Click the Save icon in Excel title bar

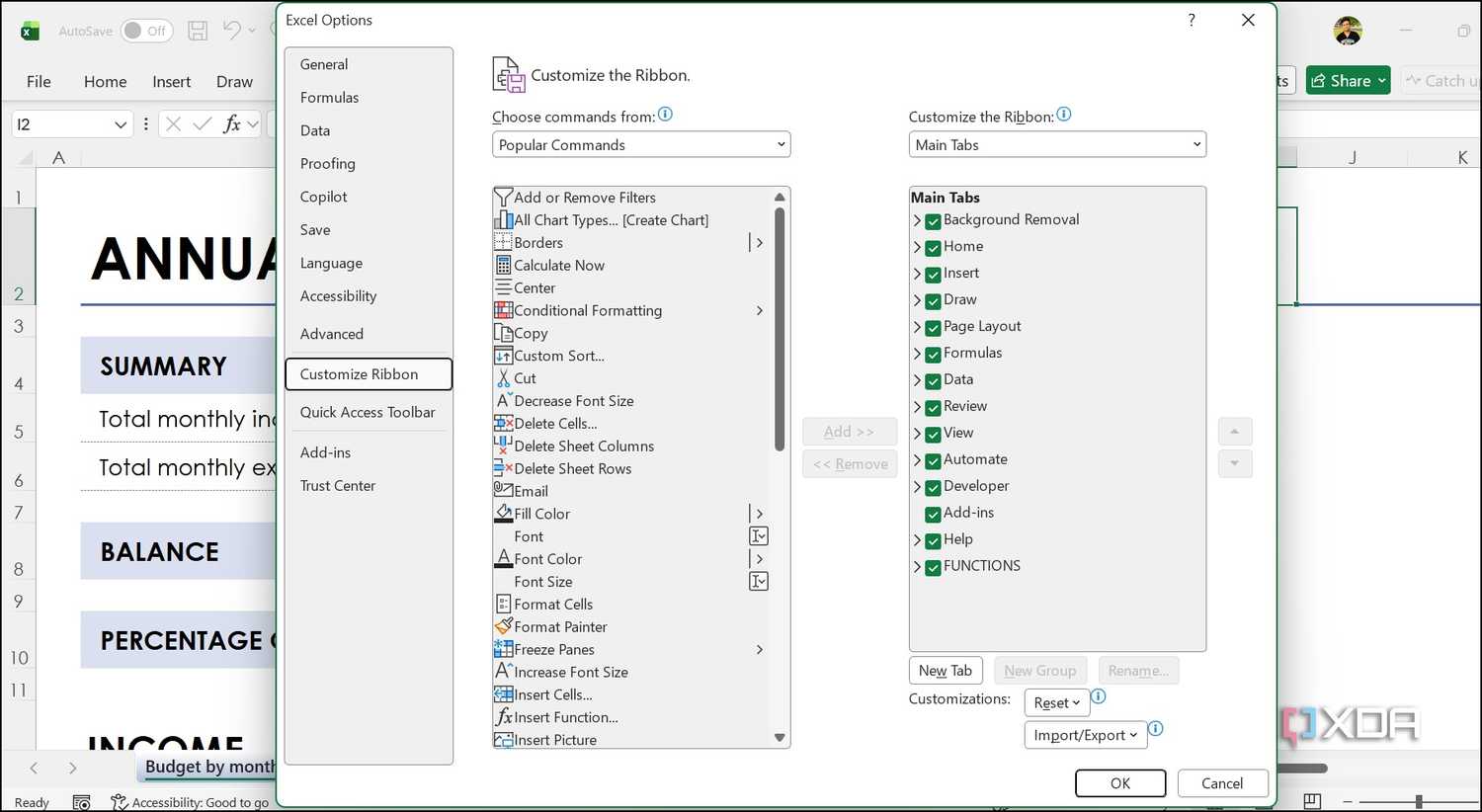[198, 31]
